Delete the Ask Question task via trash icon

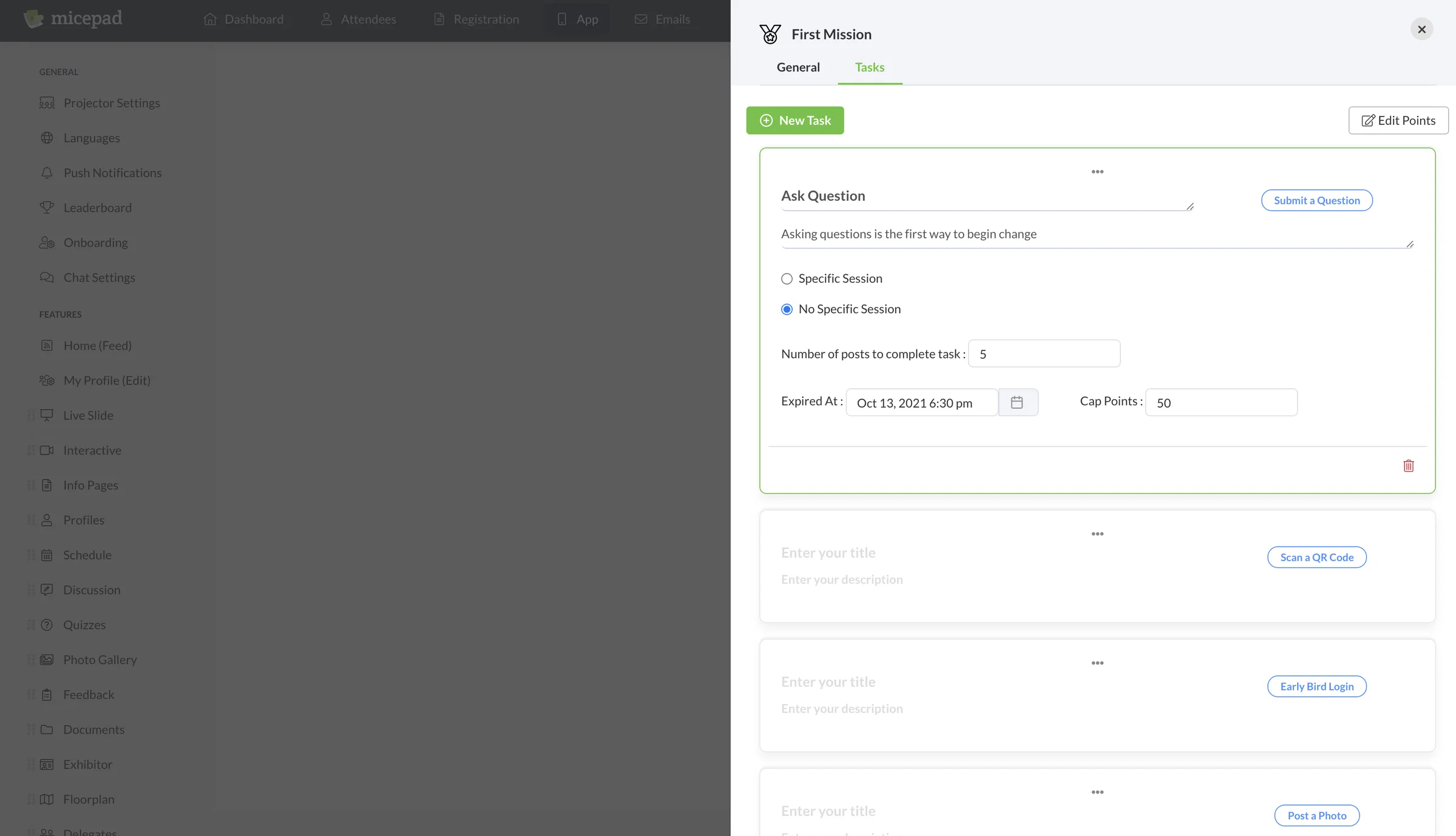coord(1409,466)
